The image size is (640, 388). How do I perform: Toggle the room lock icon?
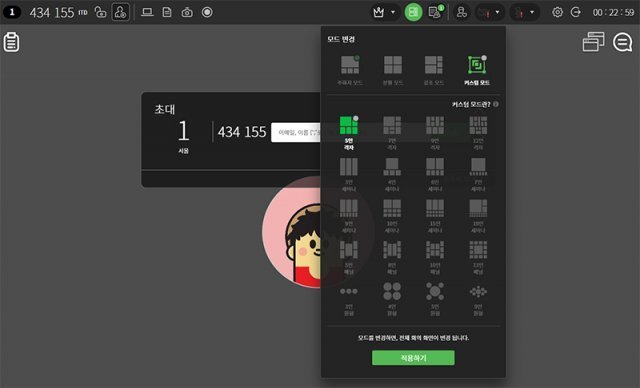100,12
